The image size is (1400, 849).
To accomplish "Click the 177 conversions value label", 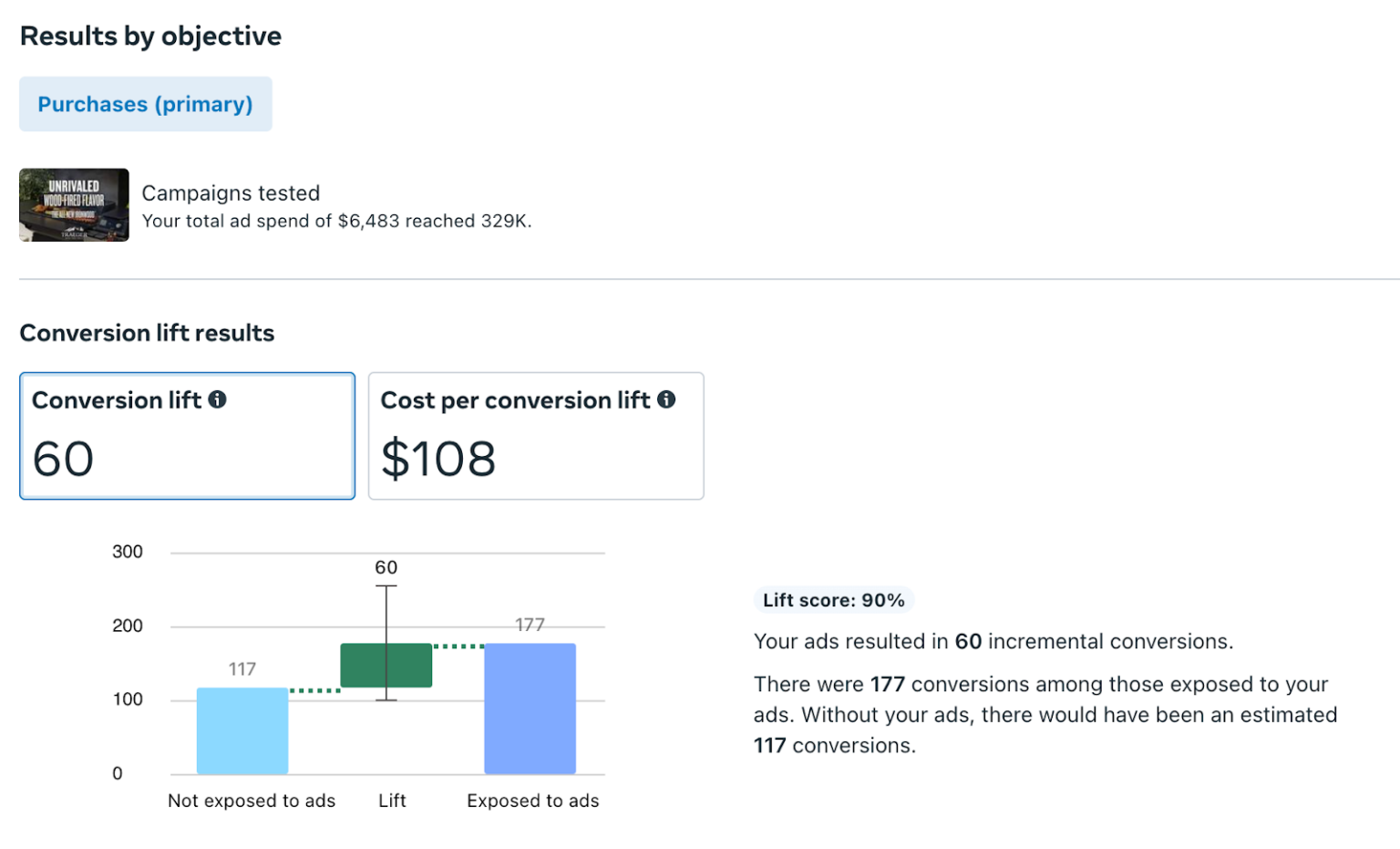I will tap(530, 625).
